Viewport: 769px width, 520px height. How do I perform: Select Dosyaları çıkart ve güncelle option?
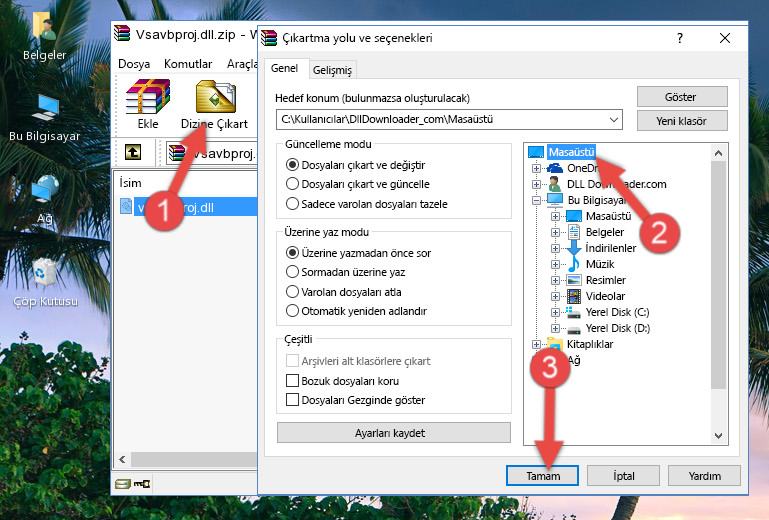click(x=358, y=184)
